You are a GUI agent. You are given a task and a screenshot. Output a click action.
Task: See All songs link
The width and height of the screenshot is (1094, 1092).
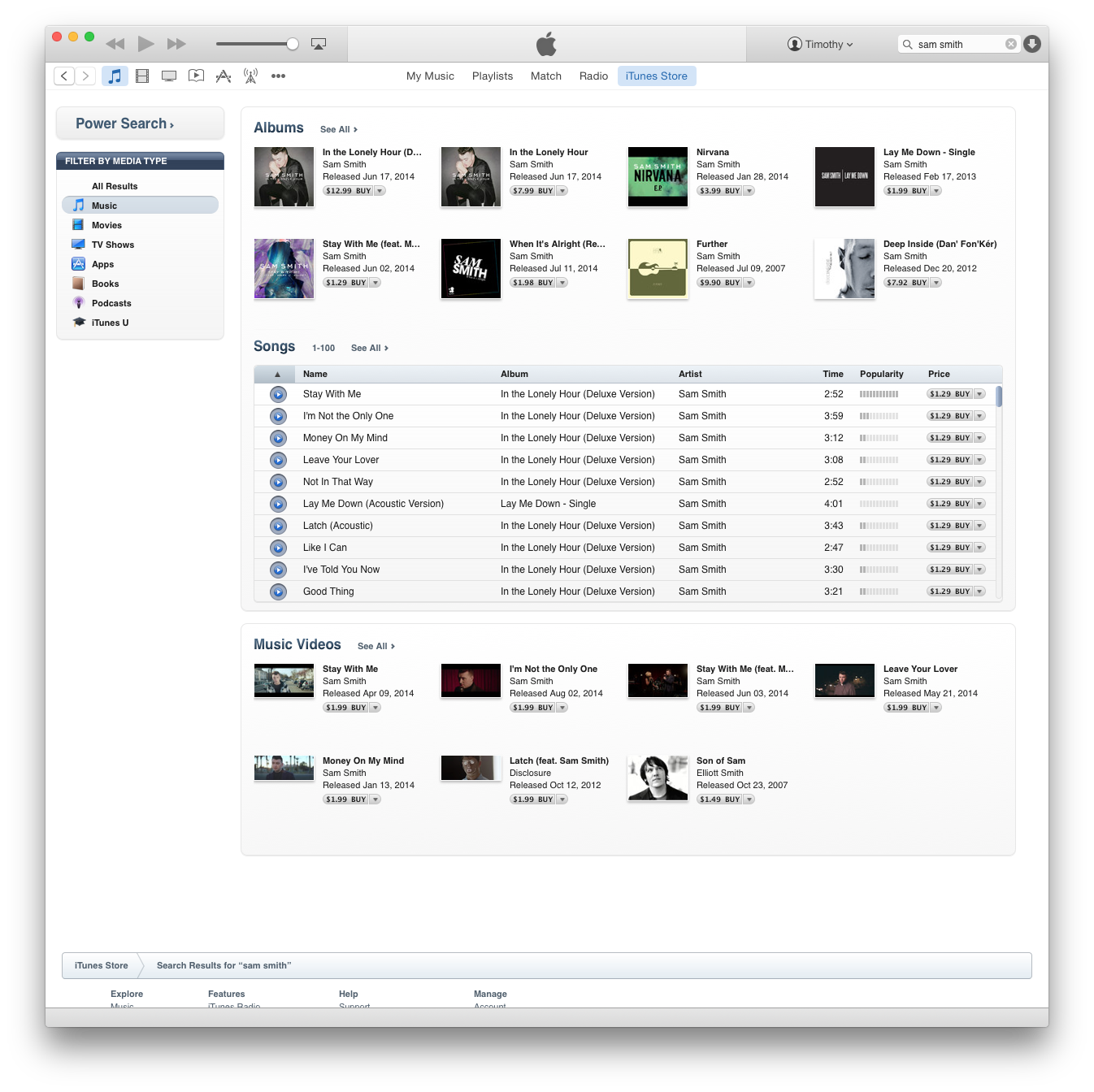(x=370, y=348)
